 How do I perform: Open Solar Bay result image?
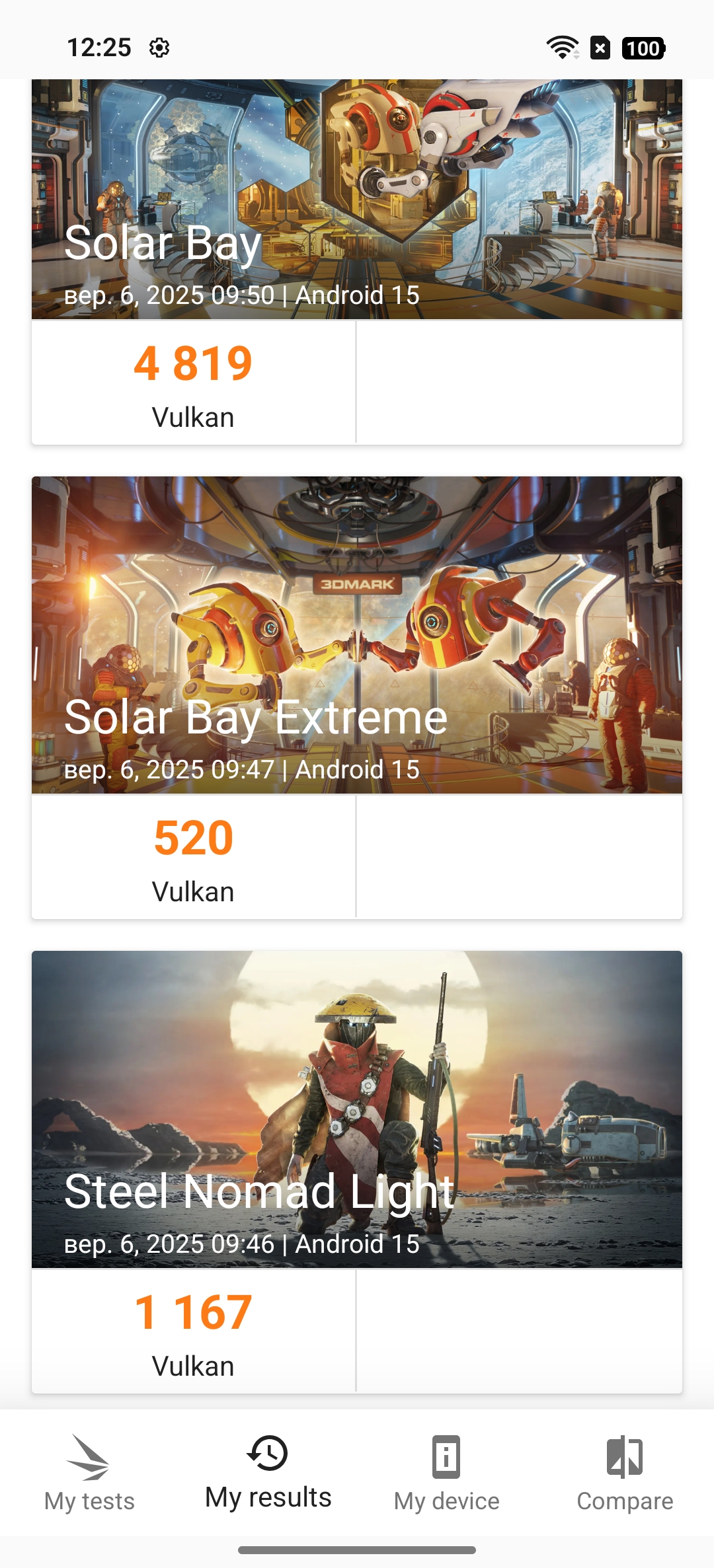(357, 165)
